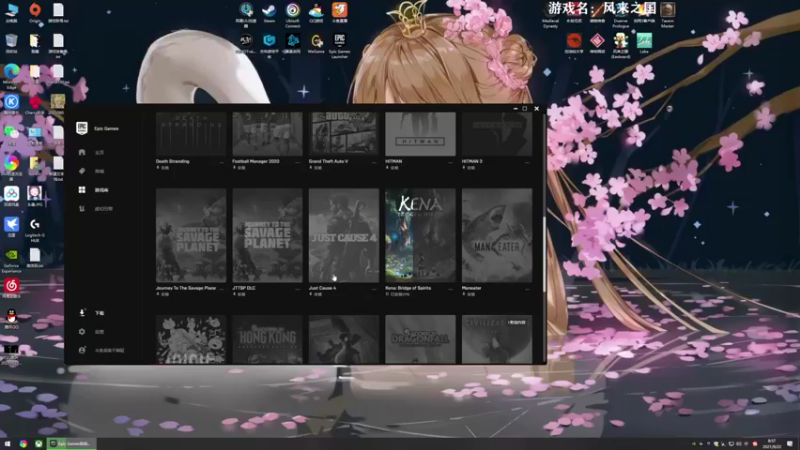The width and height of the screenshot is (800, 450).
Task: Open the Ubisoft Connect desktop icon
Action: pyautogui.click(x=292, y=14)
